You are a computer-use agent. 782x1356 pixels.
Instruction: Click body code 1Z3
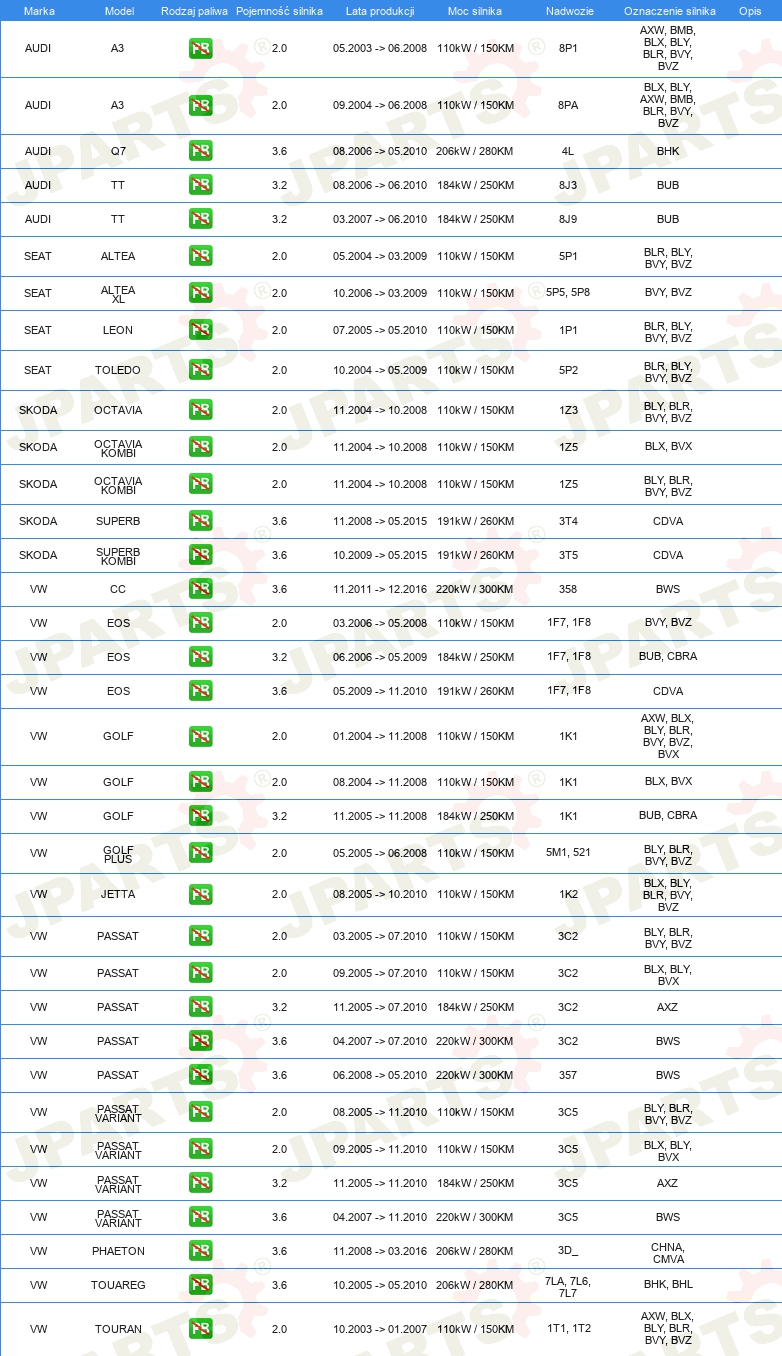(568, 410)
